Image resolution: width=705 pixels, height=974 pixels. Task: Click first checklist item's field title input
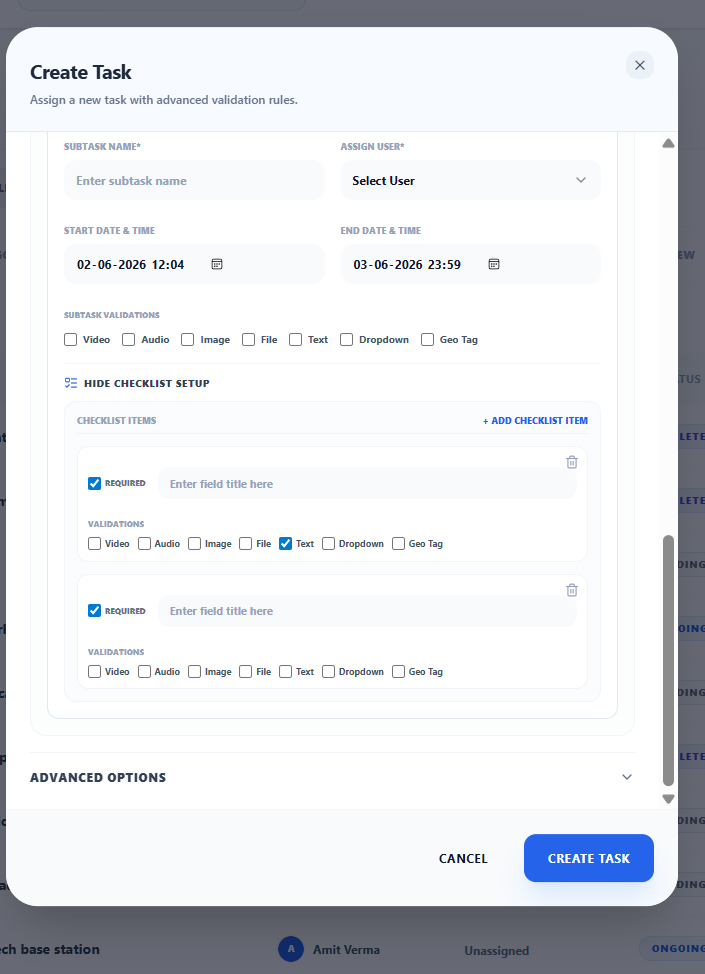pyautogui.click(x=367, y=484)
